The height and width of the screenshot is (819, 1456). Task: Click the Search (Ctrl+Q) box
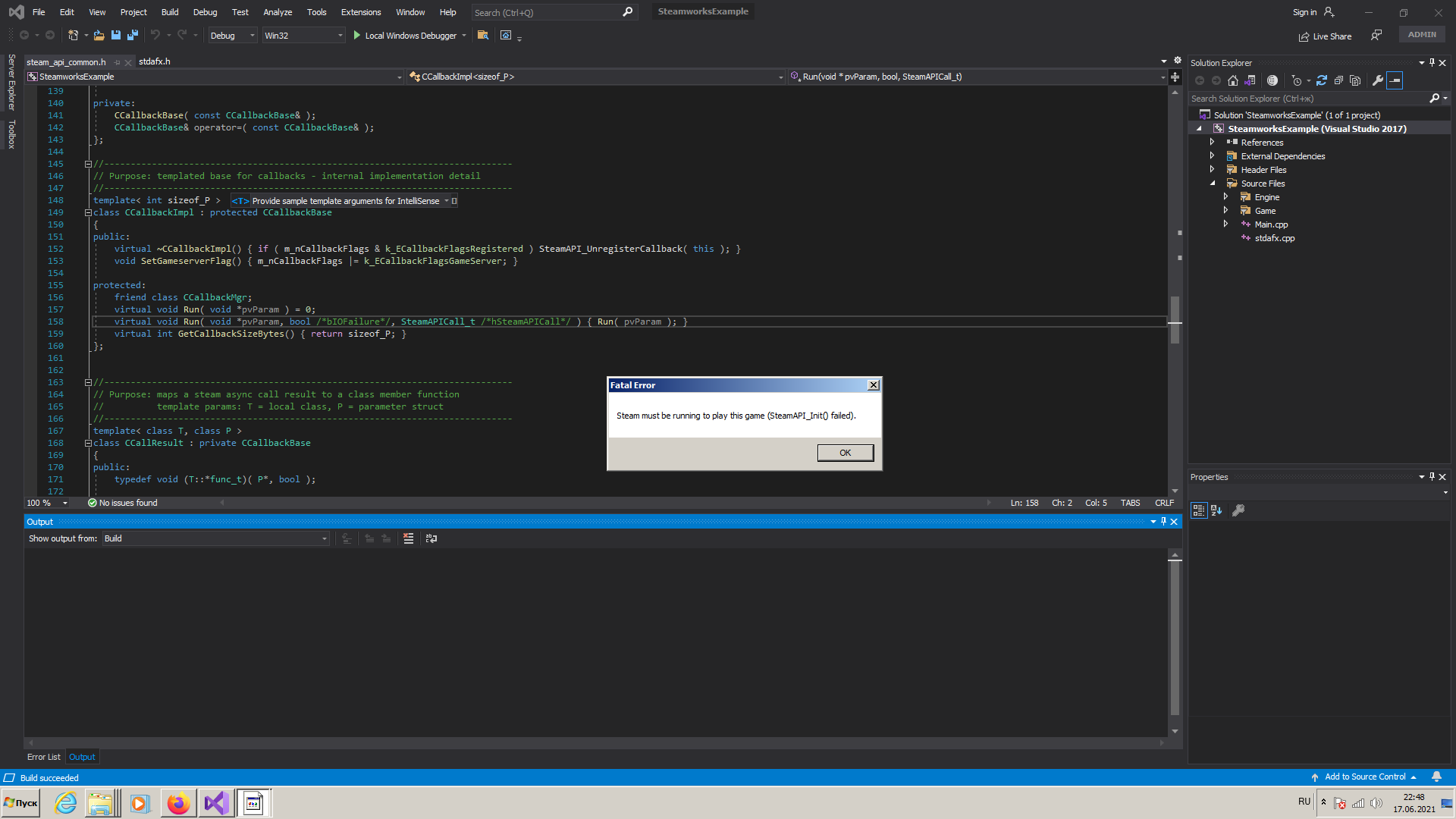[554, 12]
